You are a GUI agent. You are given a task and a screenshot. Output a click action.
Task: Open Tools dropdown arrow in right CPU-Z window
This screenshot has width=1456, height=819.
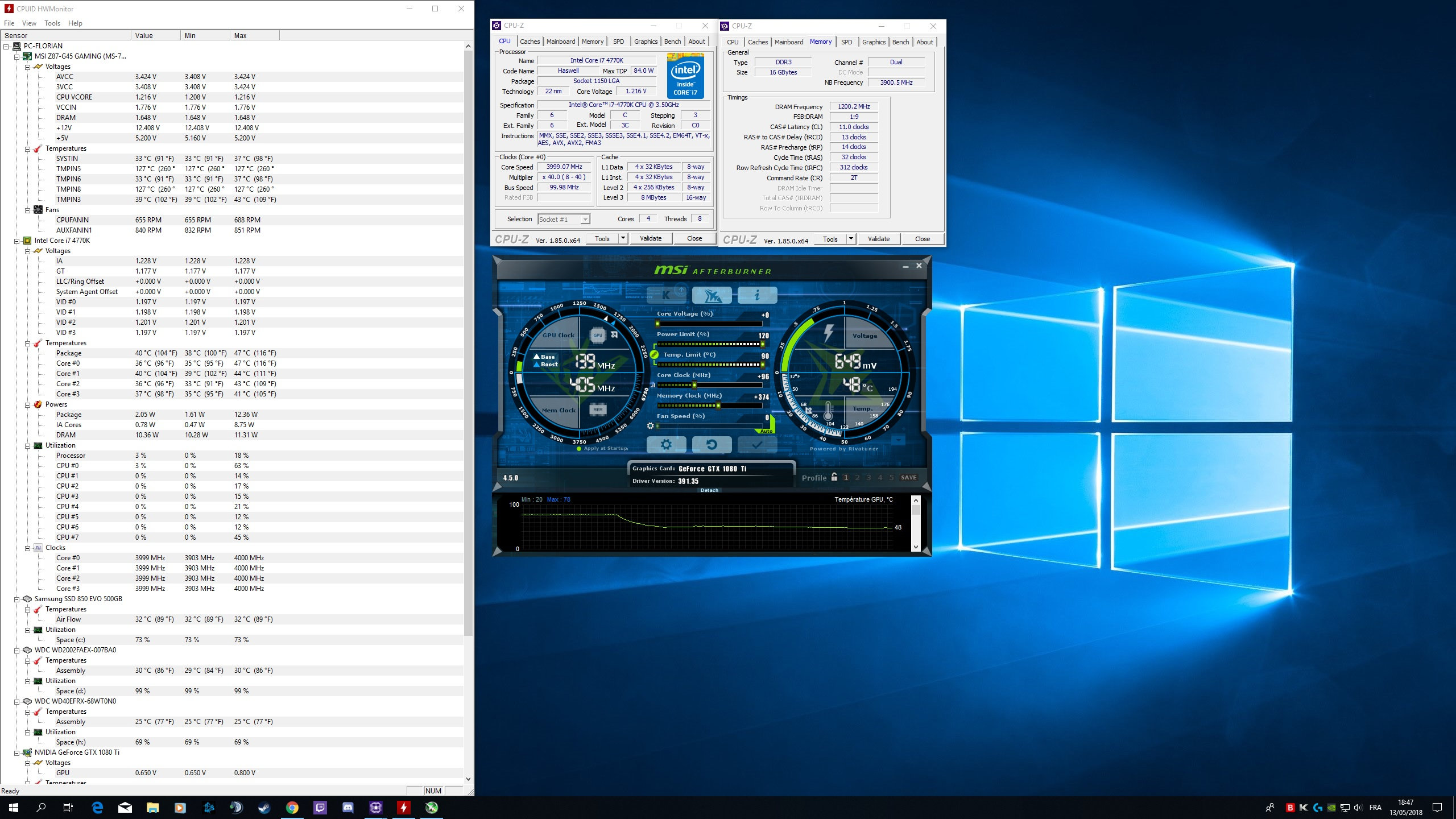851,239
